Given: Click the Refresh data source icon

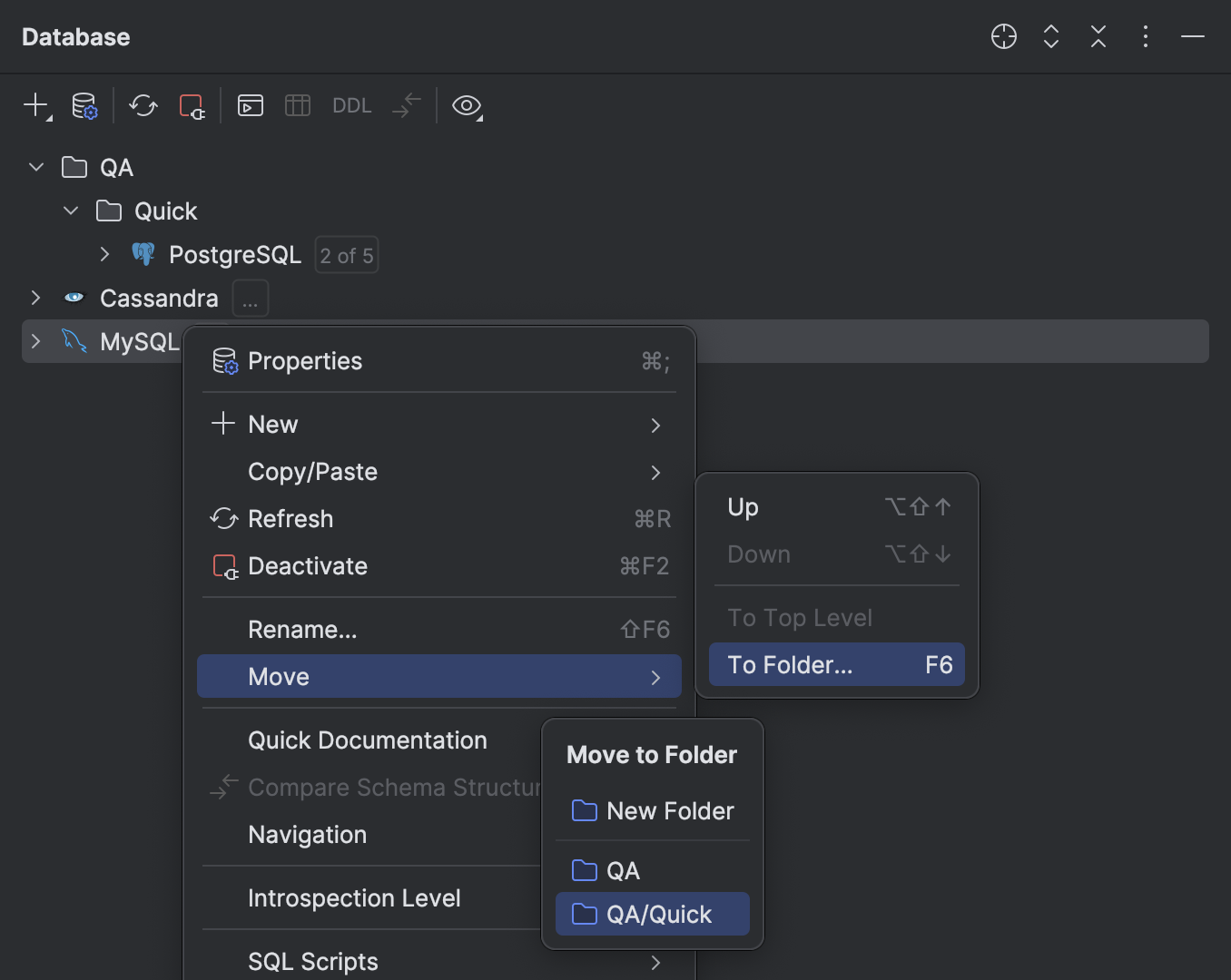Looking at the screenshot, I should (143, 105).
